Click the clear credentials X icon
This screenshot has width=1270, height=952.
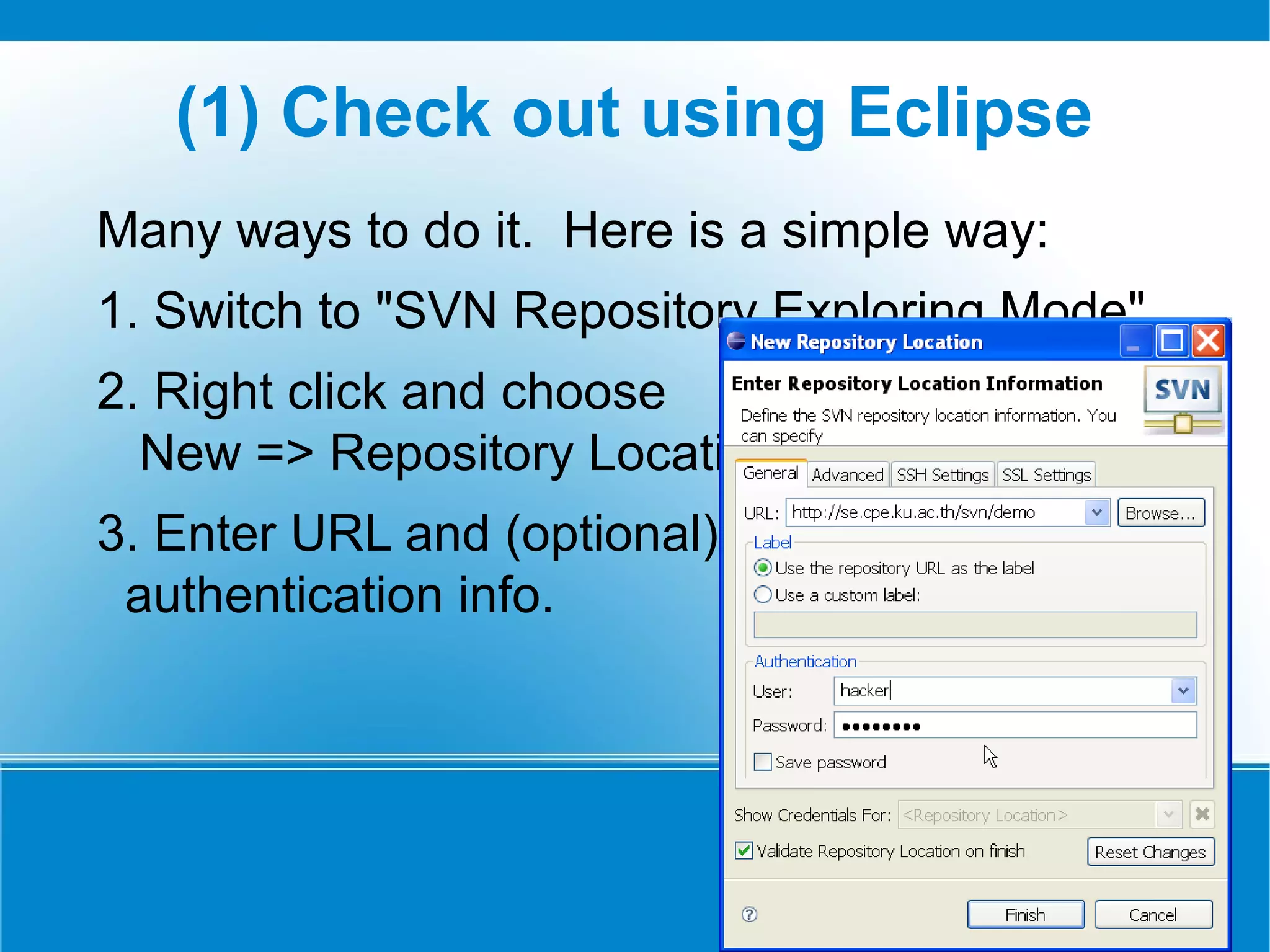tap(1202, 814)
